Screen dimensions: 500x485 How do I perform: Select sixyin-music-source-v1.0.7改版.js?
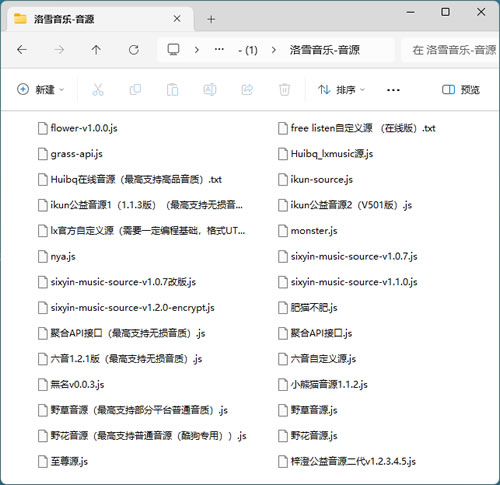tap(117, 282)
